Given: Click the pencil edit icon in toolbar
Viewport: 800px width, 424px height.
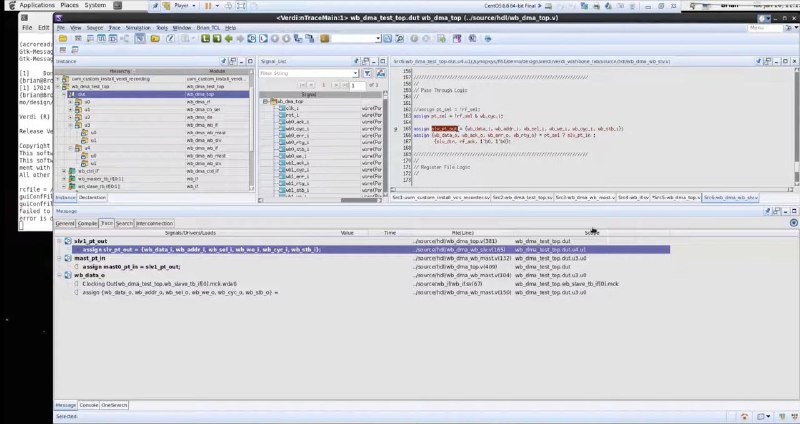Looking at the screenshot, I should pos(170,38).
